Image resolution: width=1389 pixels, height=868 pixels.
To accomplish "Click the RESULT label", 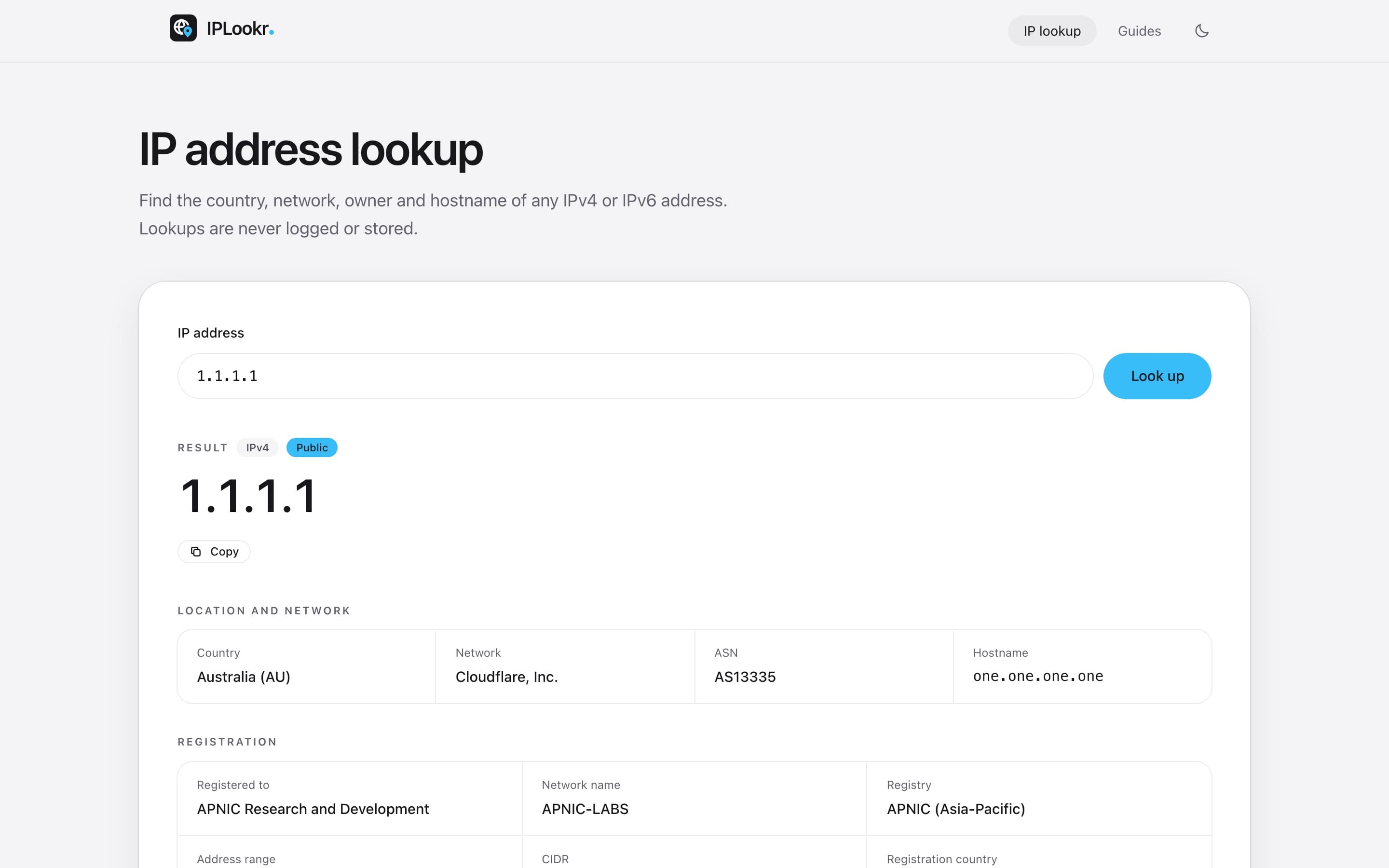I will point(203,448).
